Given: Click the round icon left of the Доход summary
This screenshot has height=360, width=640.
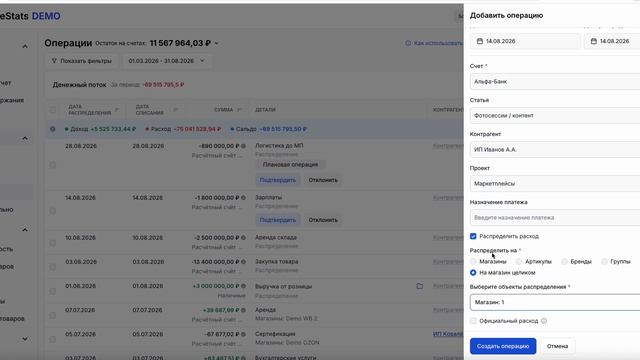Looking at the screenshot, I should [x=53, y=129].
